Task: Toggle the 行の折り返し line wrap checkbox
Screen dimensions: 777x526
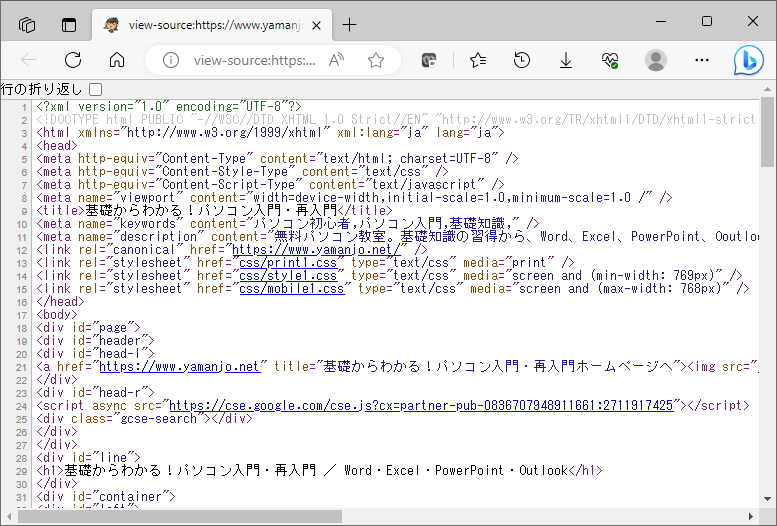Action: (96, 89)
